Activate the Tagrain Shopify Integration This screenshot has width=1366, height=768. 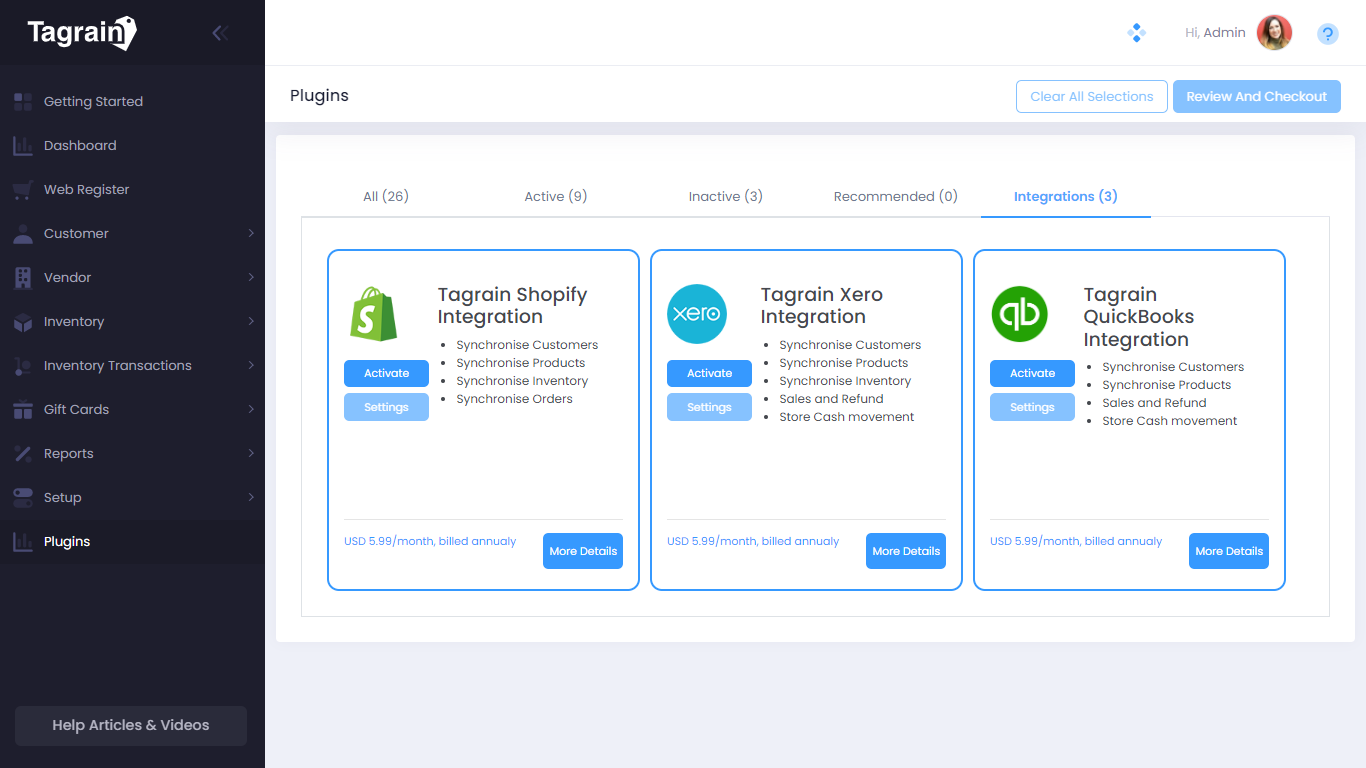pos(386,373)
